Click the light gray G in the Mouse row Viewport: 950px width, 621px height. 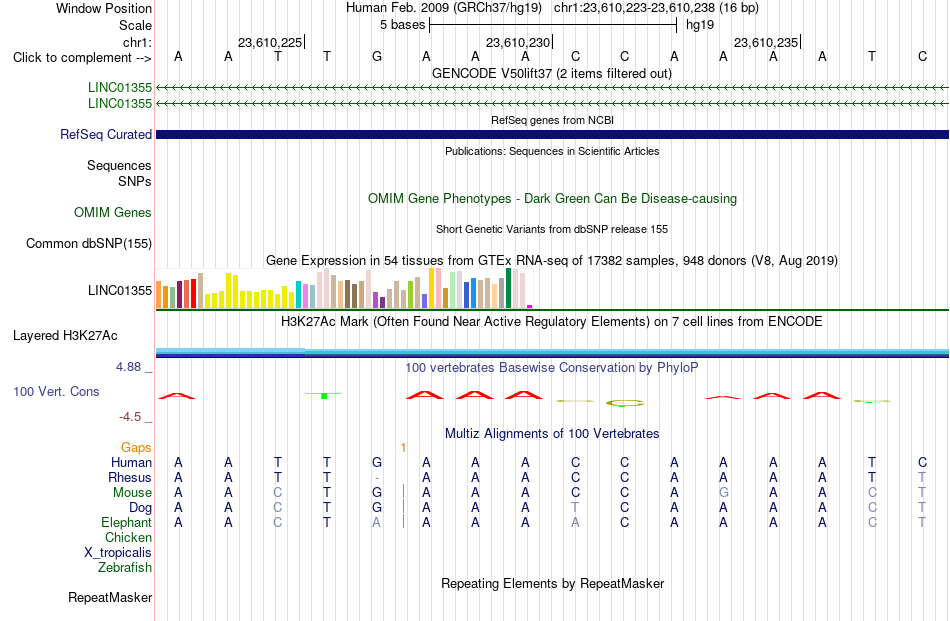click(x=723, y=493)
